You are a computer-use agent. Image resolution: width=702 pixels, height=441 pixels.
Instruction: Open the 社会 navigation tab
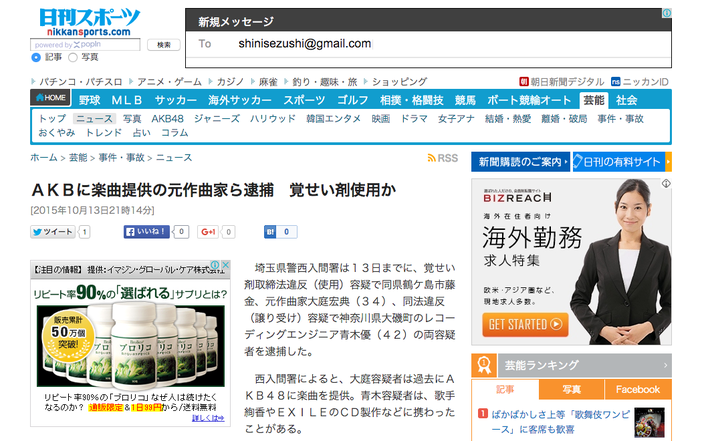click(626, 100)
